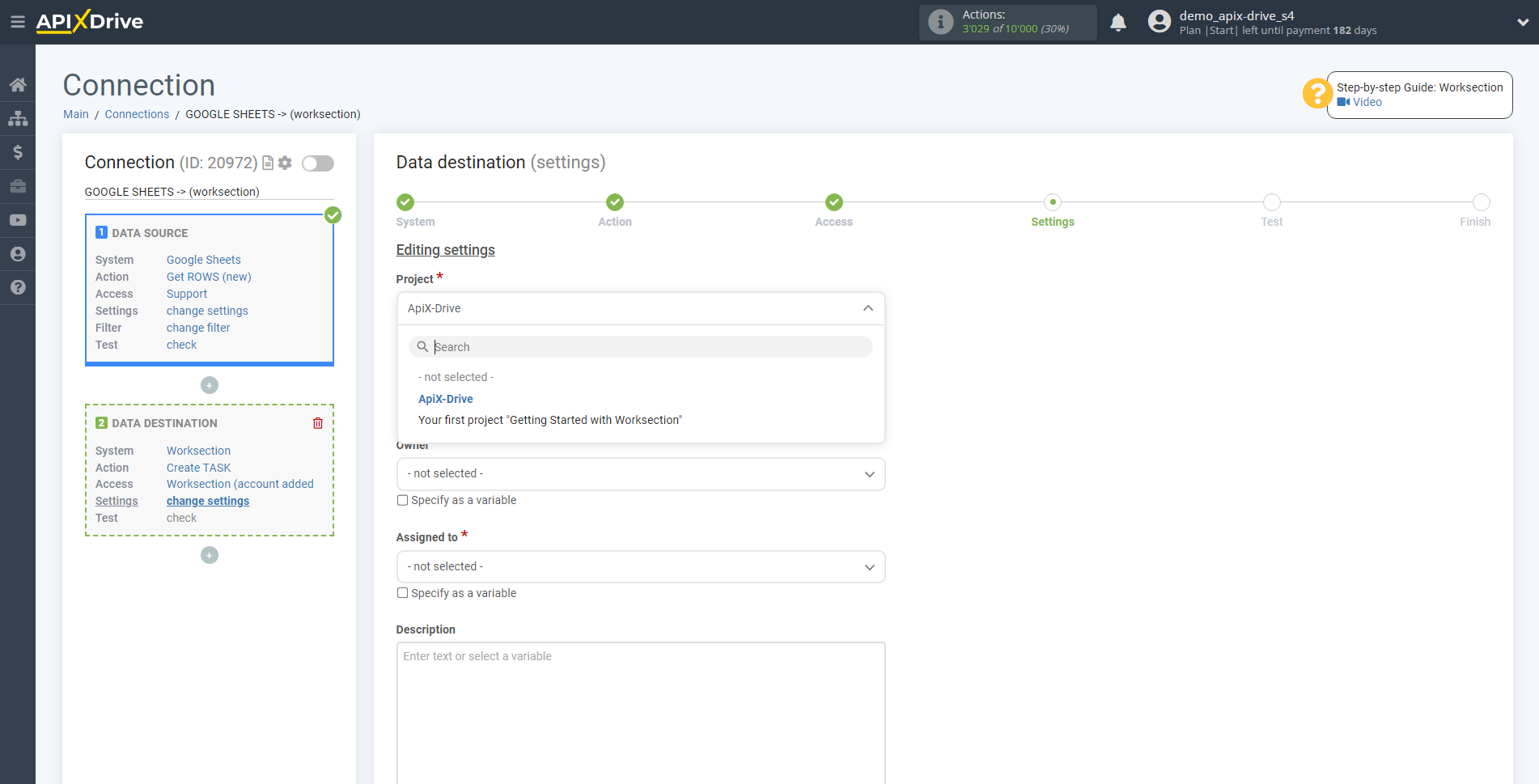Open Get ROWS (new) action link
1539x784 pixels.
[209, 277]
